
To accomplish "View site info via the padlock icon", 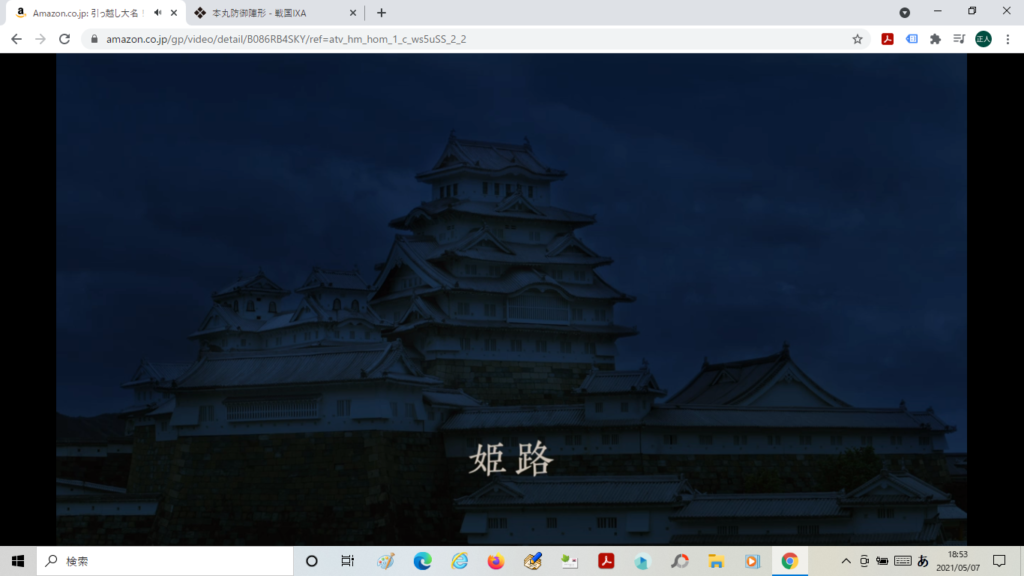I will [95, 39].
